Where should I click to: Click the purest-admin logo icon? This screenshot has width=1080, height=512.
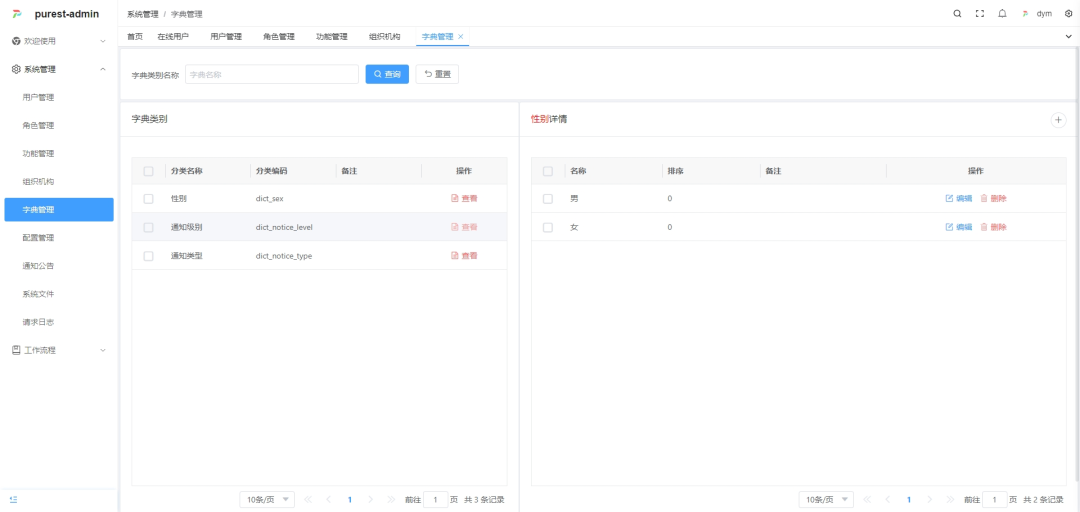click(17, 14)
